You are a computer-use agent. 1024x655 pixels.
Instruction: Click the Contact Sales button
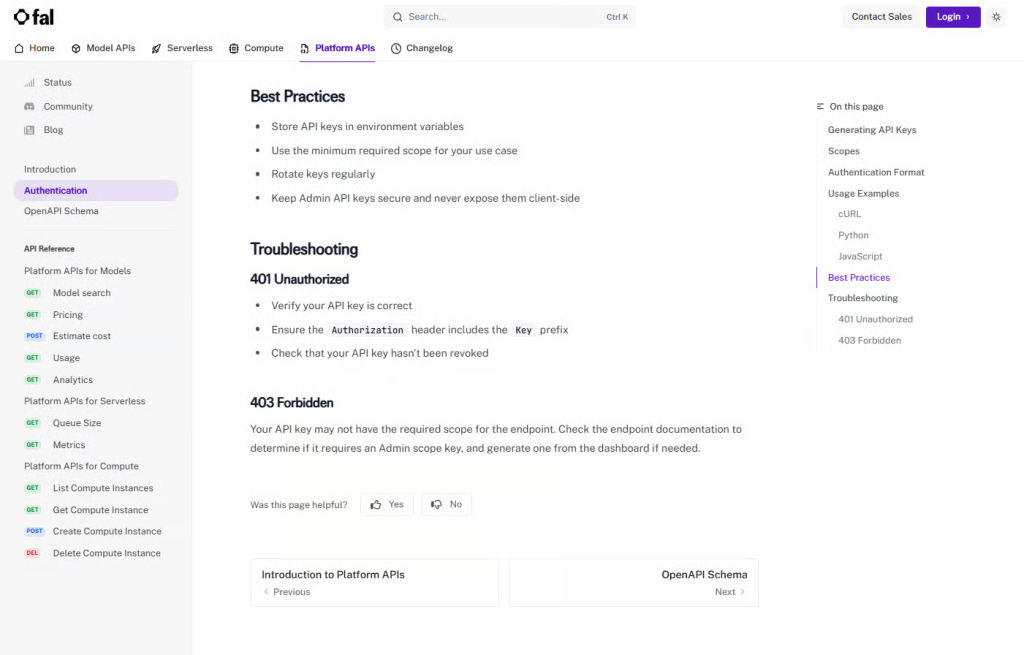(881, 17)
